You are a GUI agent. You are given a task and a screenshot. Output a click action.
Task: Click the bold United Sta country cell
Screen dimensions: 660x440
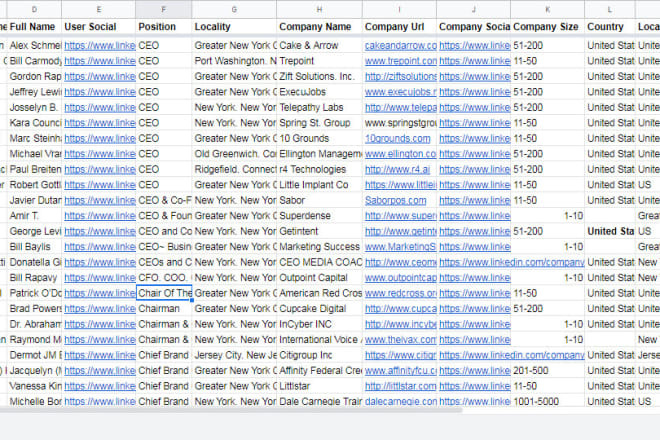coord(610,232)
